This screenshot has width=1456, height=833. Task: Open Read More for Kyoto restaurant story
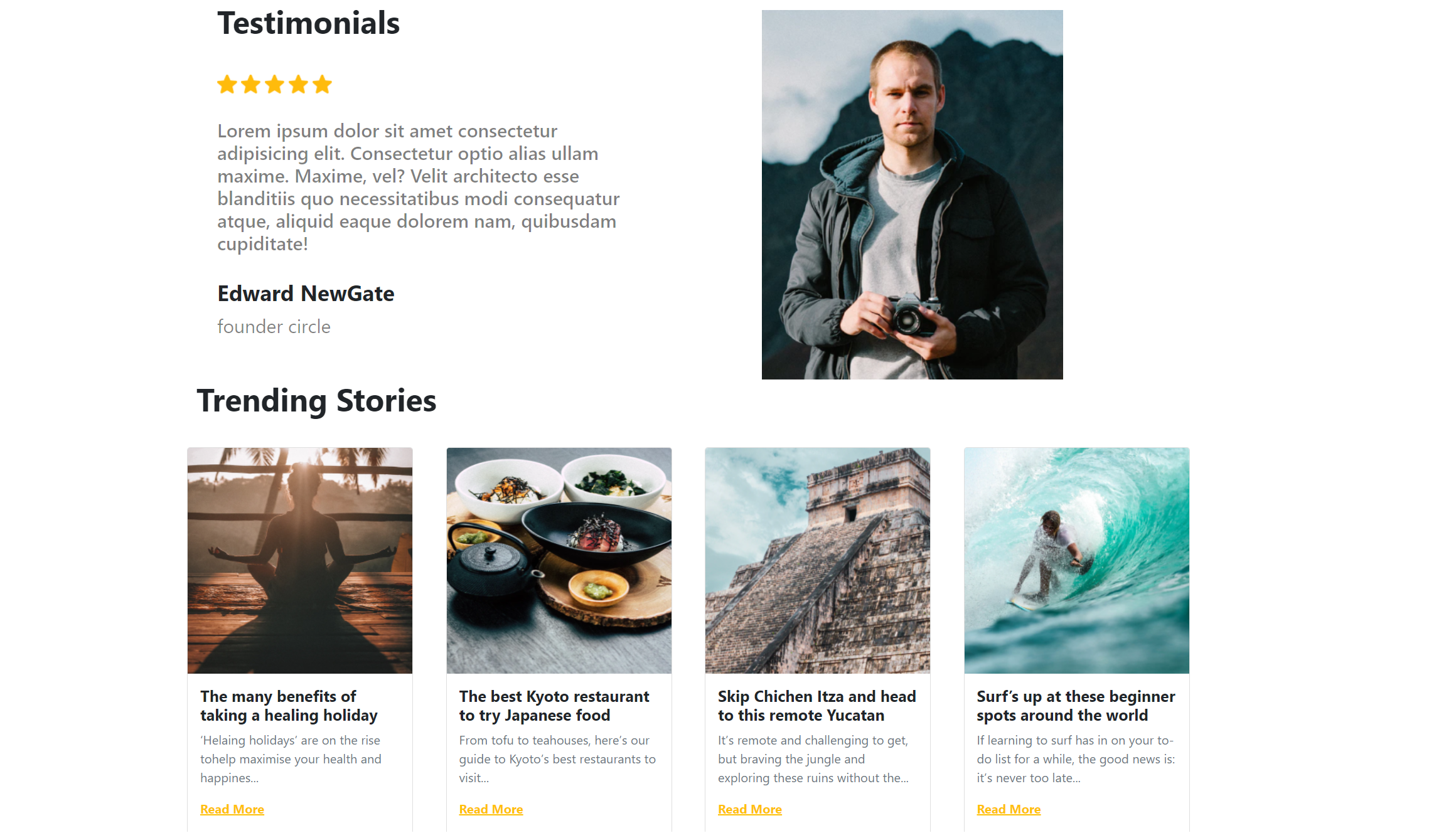pos(491,809)
